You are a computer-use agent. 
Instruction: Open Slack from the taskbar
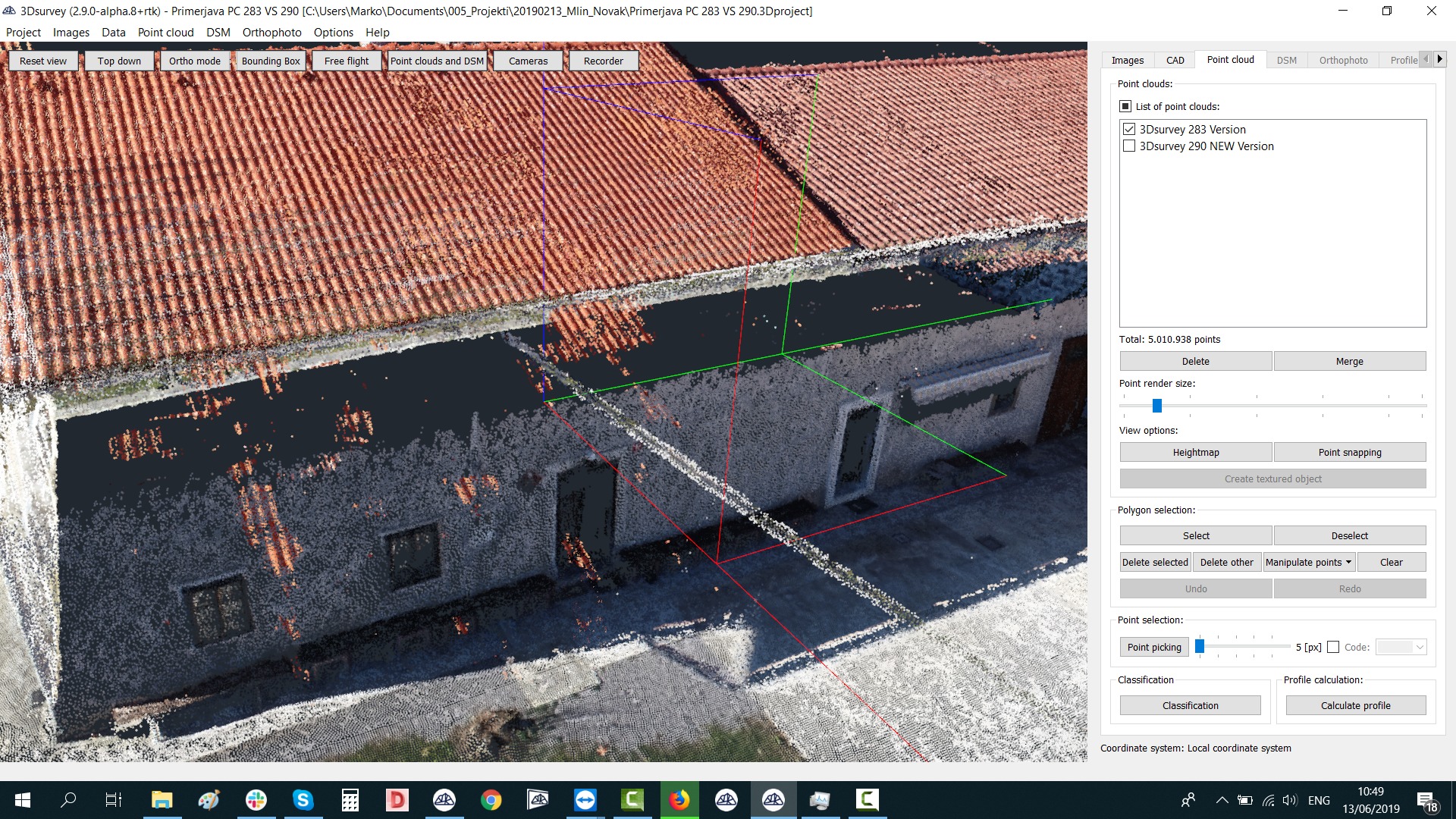[256, 800]
